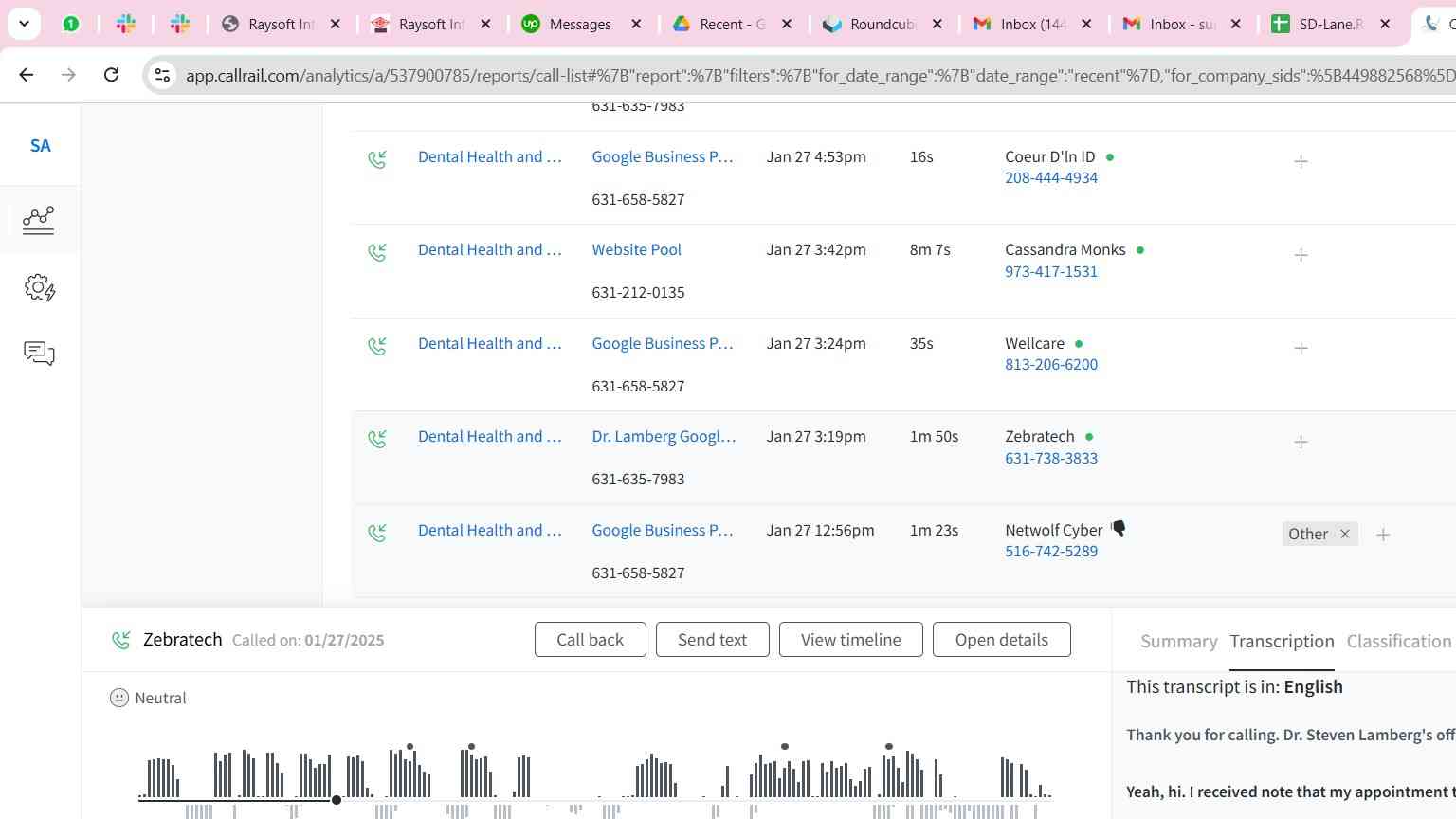Click green lead status dot for Wellcare
Viewport: 1456px width, 819px height.
click(x=1079, y=344)
